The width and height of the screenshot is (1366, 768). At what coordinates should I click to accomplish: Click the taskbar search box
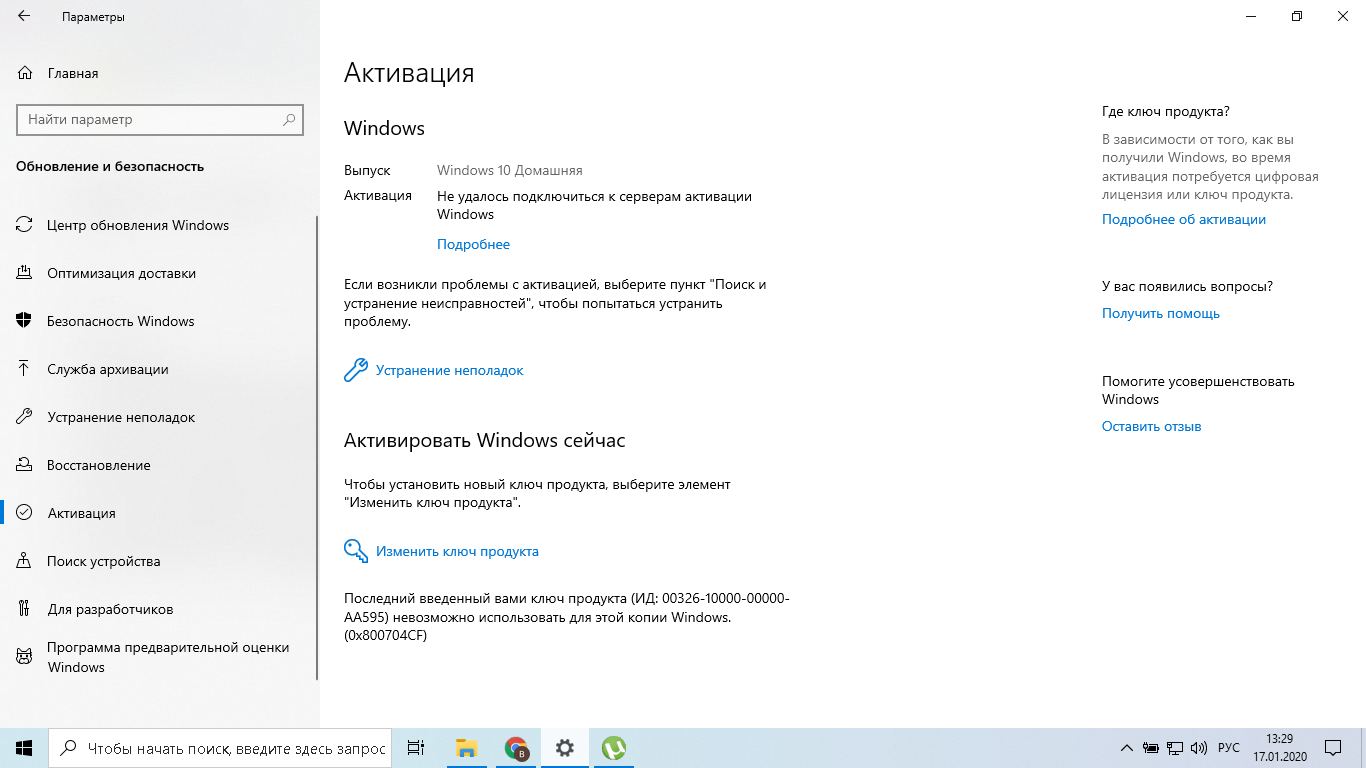pyautogui.click(x=220, y=748)
